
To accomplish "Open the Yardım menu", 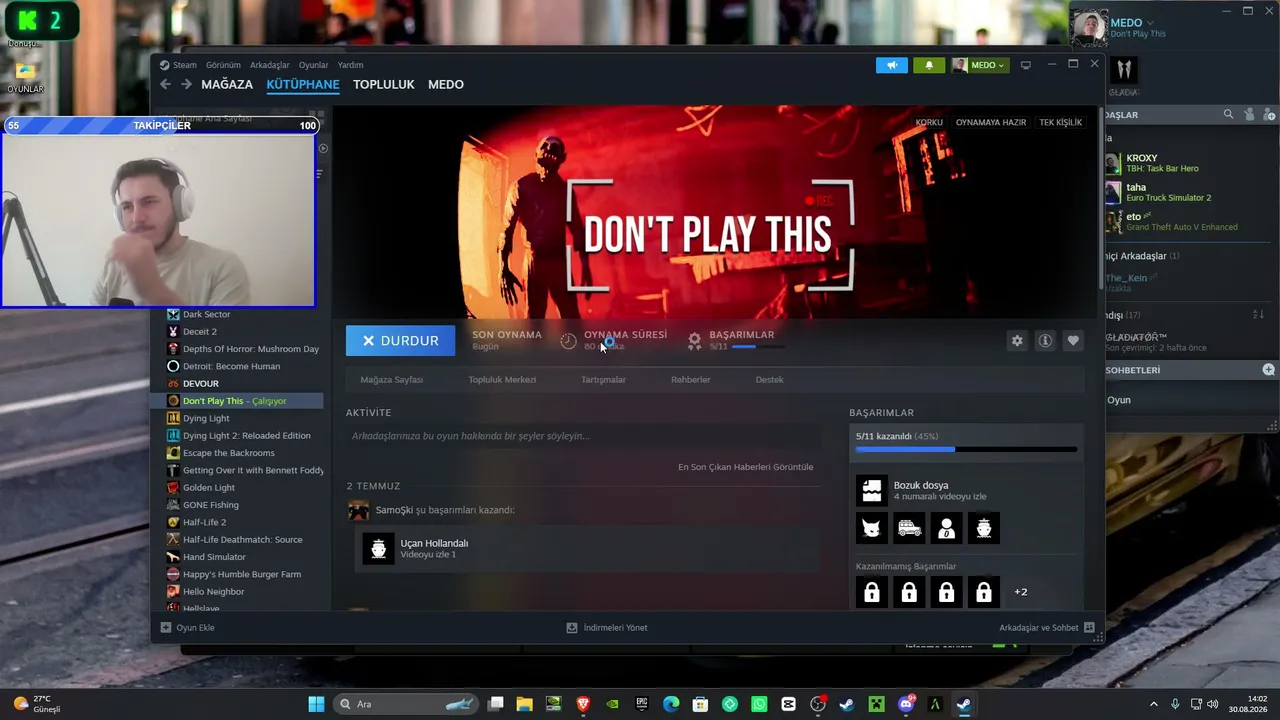I will [350, 65].
